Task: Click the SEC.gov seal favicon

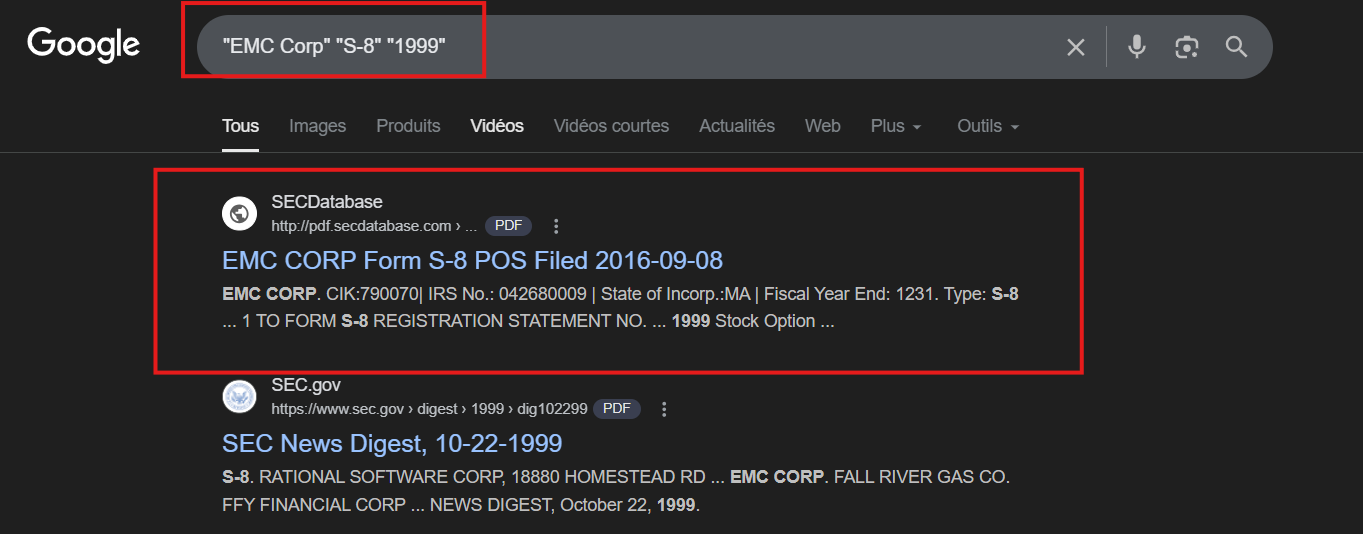Action: pyautogui.click(x=239, y=396)
